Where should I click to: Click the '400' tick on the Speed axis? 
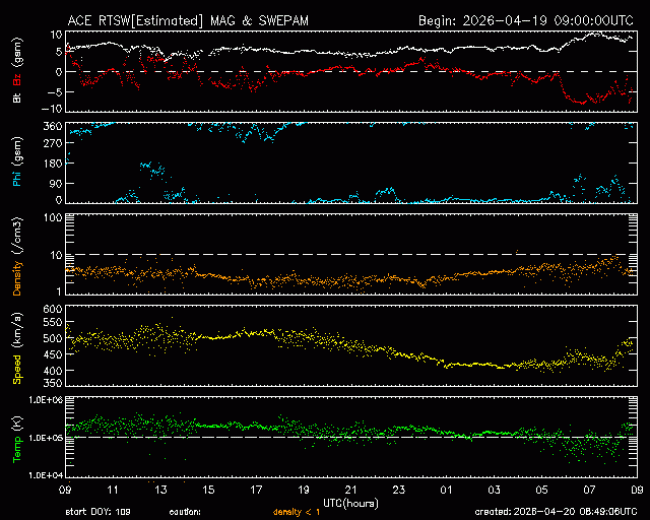click(x=53, y=371)
